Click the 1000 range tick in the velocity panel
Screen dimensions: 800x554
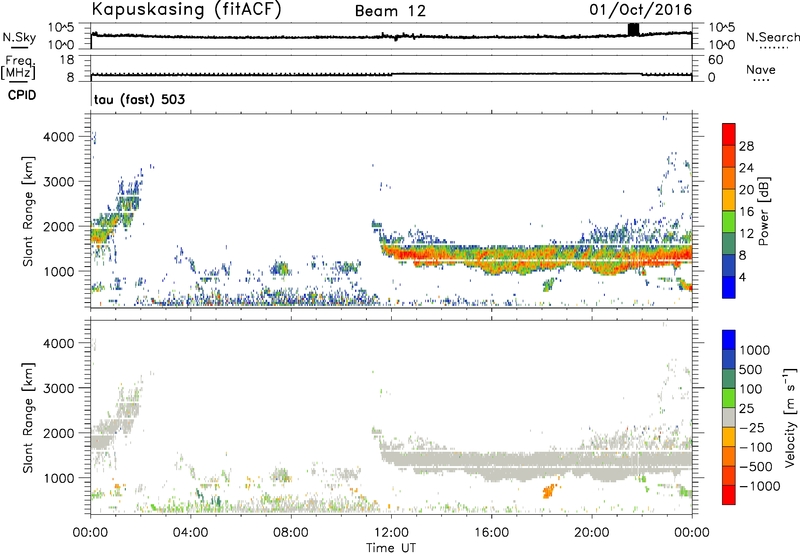click(59, 478)
